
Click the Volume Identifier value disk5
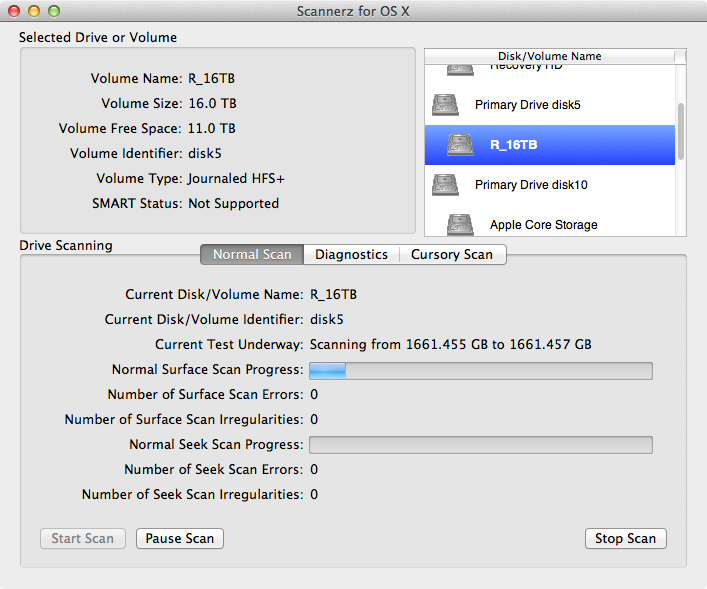click(x=205, y=153)
